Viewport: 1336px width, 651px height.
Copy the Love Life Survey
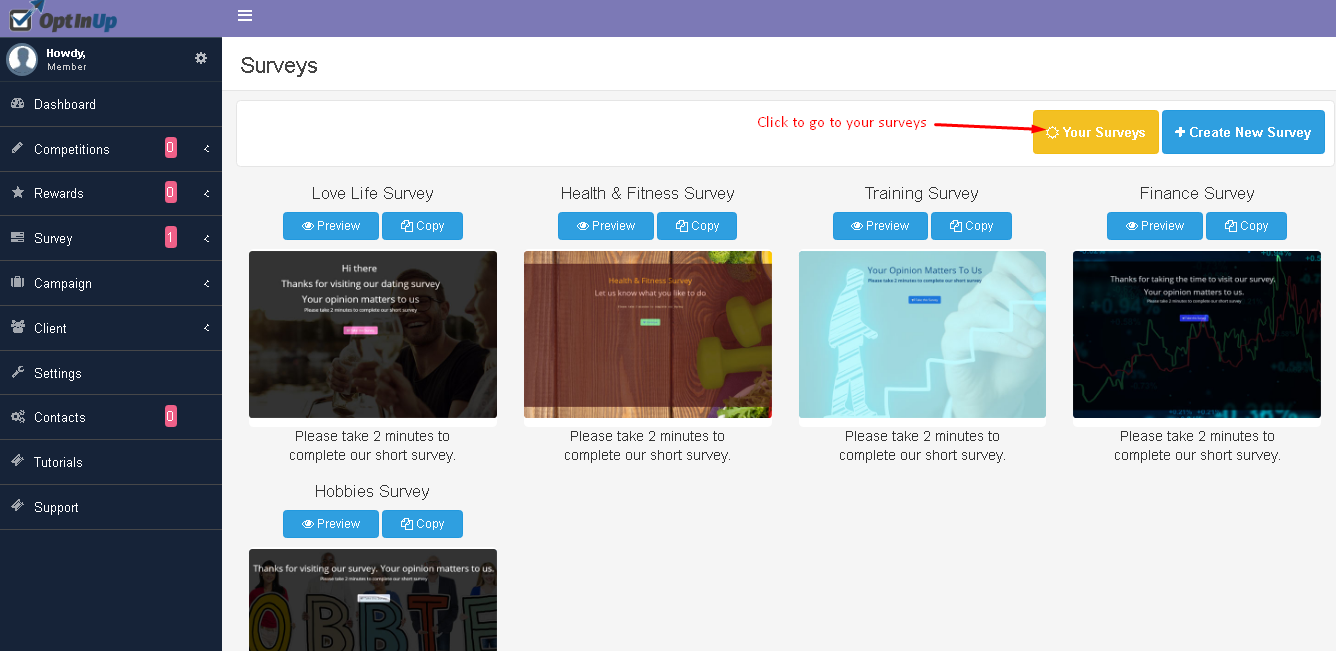422,226
